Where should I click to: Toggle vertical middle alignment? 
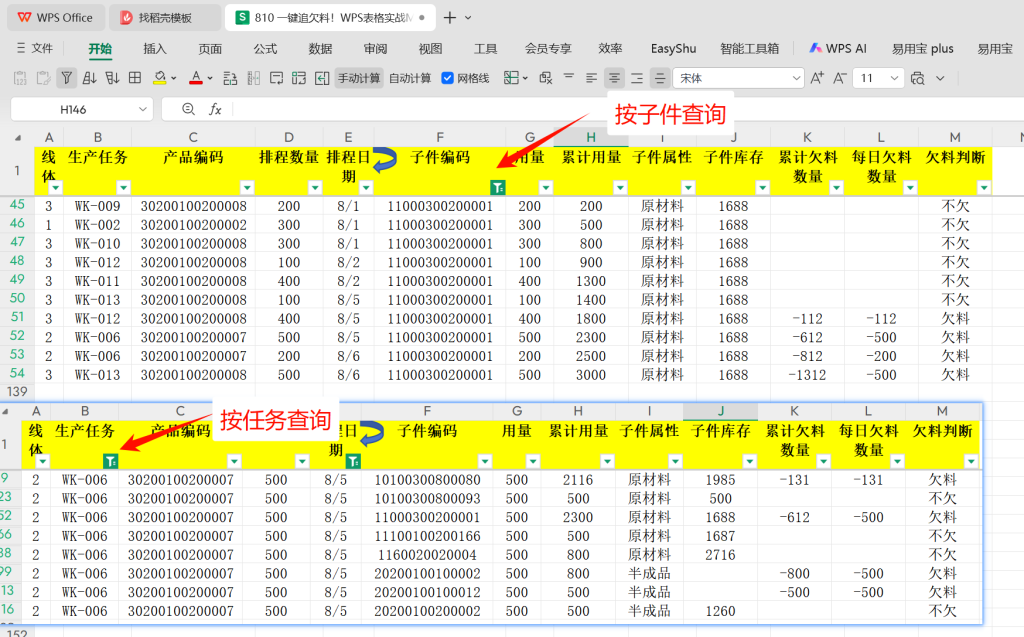pos(660,78)
